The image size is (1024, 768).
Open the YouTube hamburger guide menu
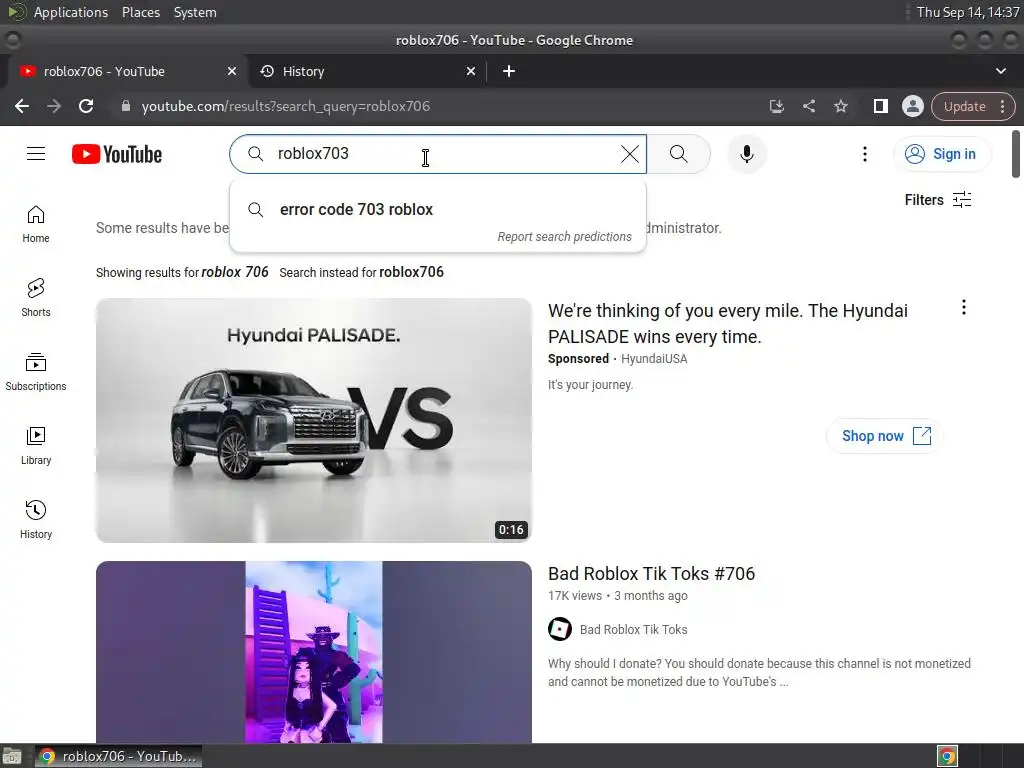[x=36, y=154]
